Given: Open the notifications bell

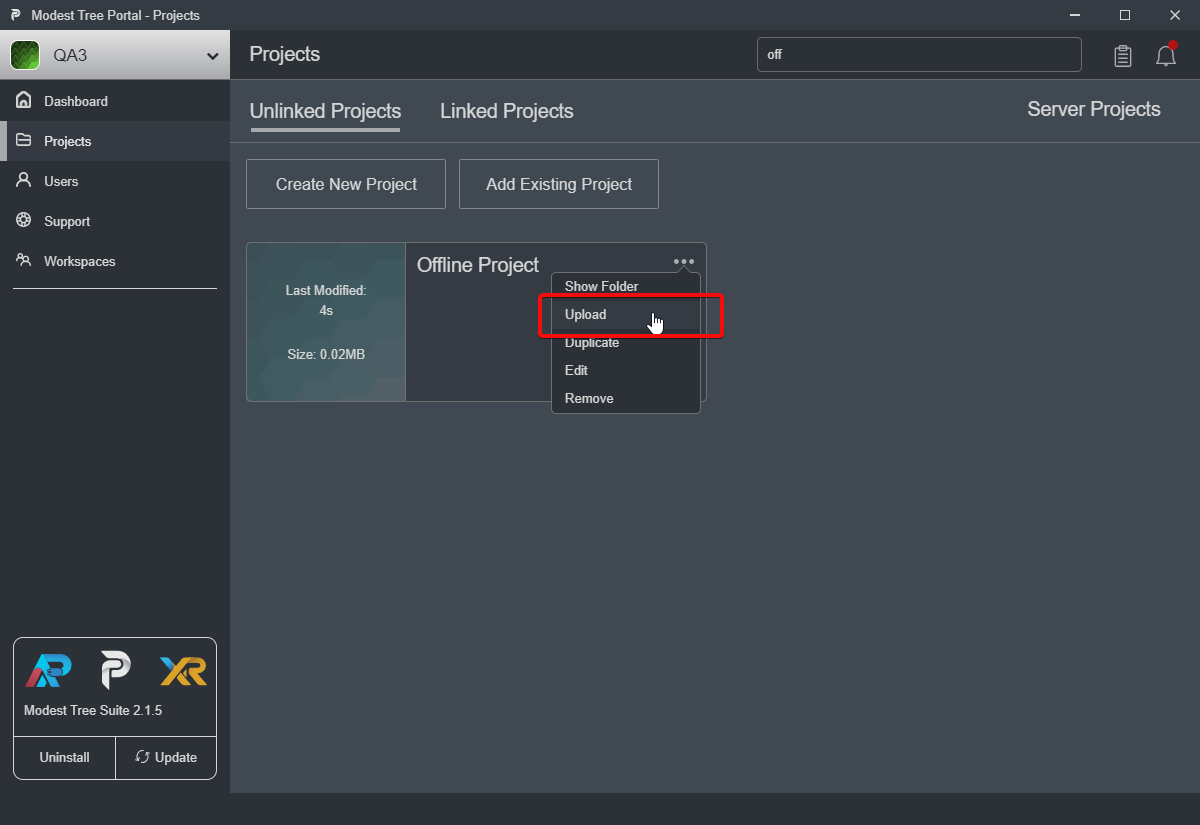Looking at the screenshot, I should point(1165,55).
